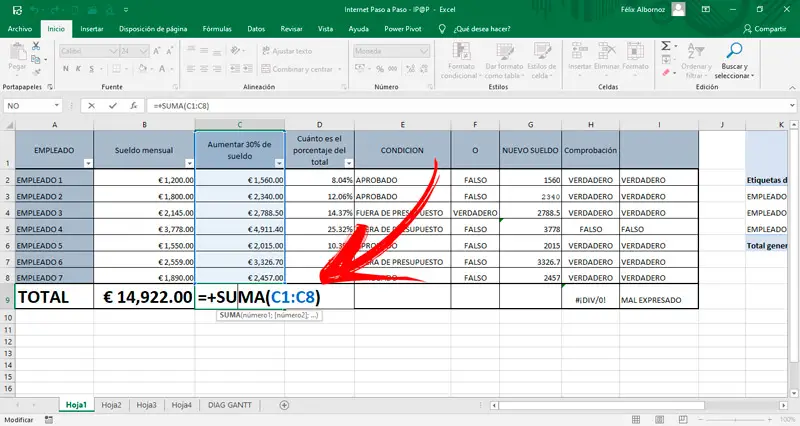This screenshot has width=800, height=426.
Task: Expand the formula bar with chevron
Action: coord(790,105)
